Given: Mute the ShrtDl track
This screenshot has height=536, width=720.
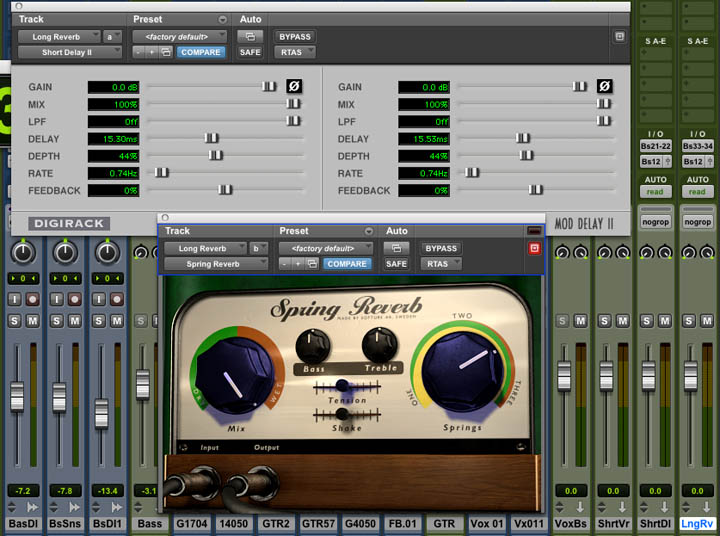Looking at the screenshot, I should 664,321.
